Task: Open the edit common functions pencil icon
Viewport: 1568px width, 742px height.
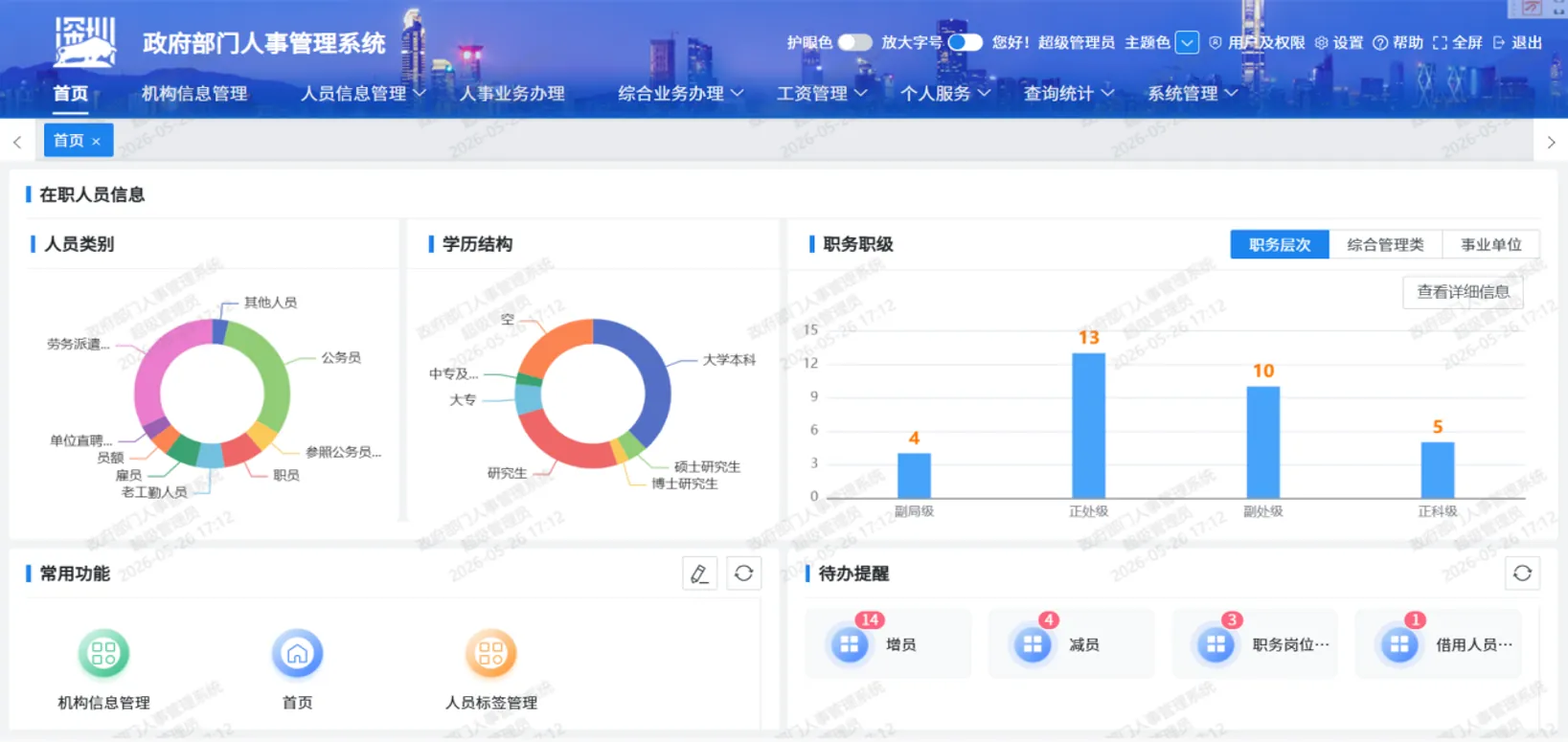Action: click(699, 573)
